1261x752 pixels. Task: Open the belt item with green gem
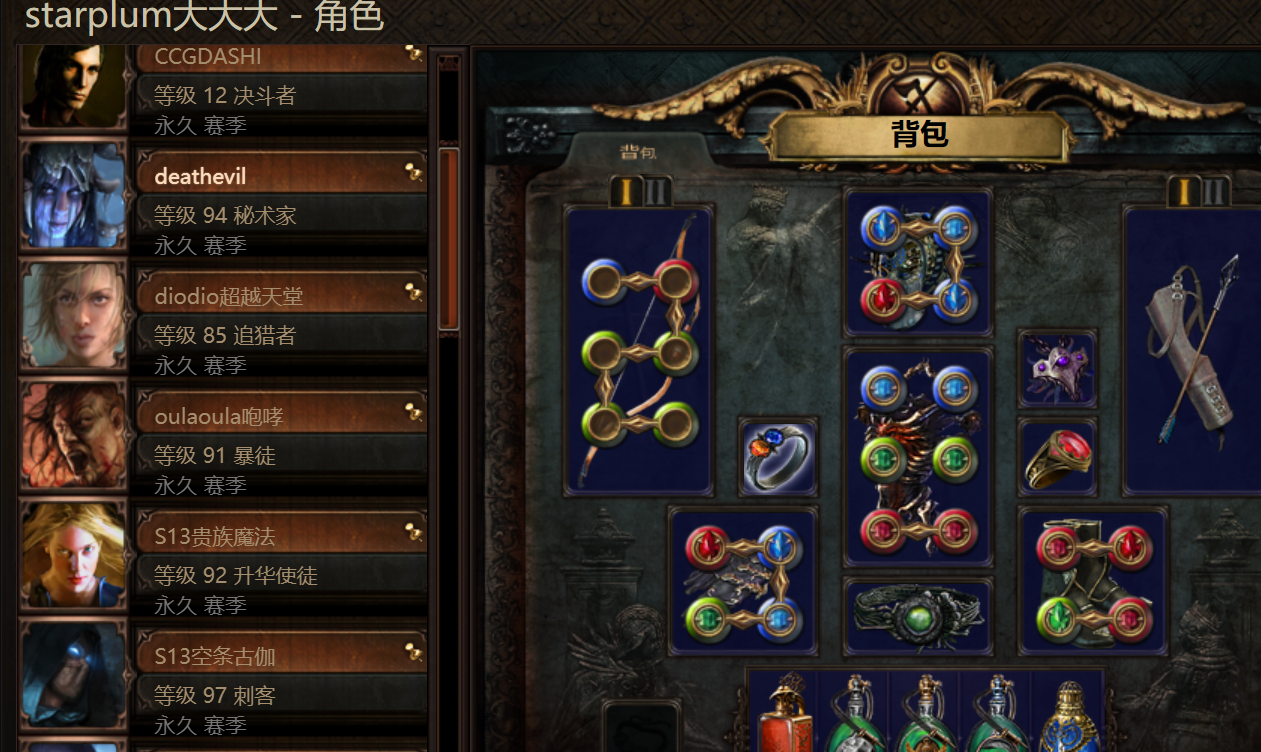tap(918, 616)
